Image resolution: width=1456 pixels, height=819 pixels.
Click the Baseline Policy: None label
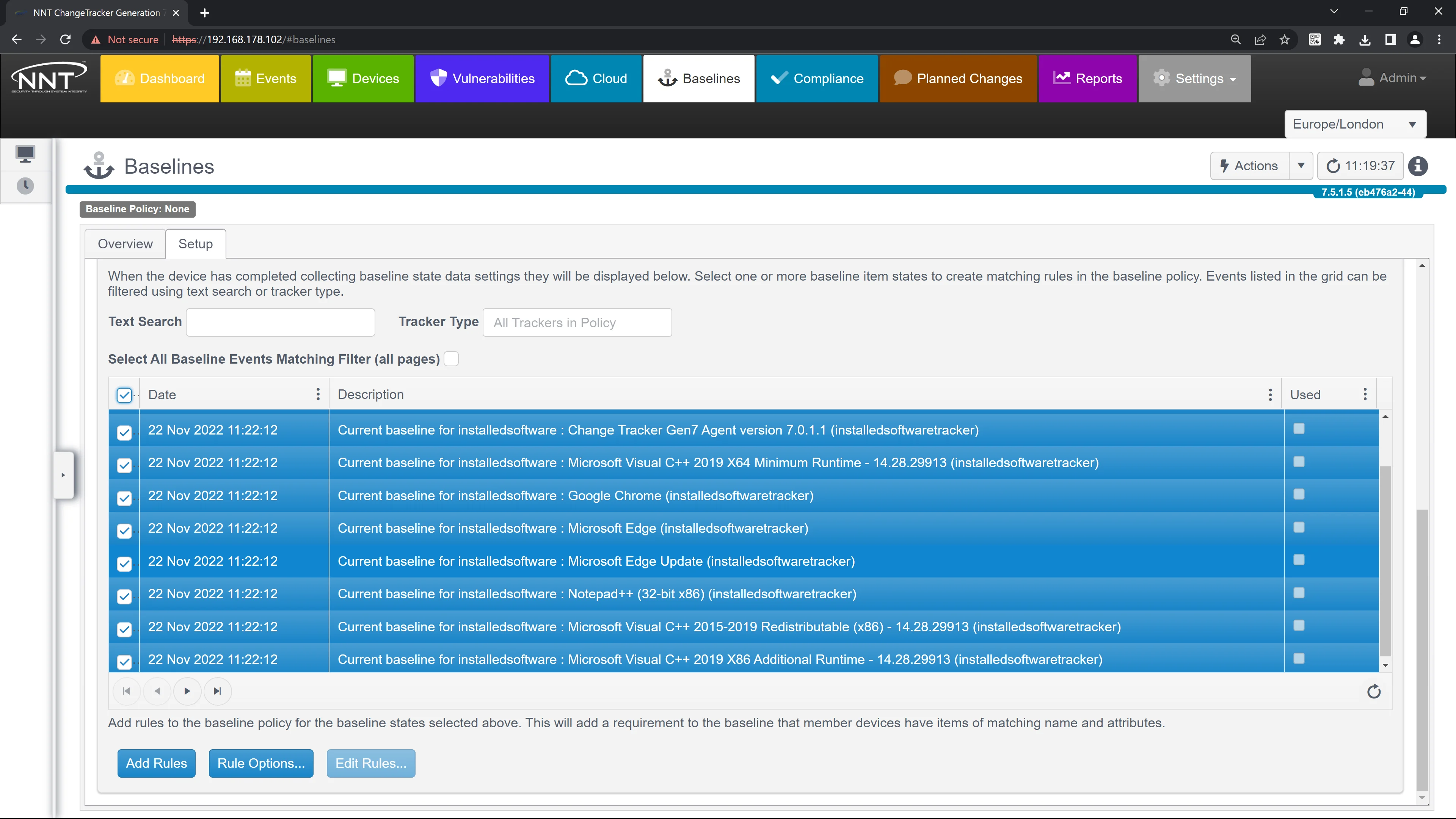137,209
